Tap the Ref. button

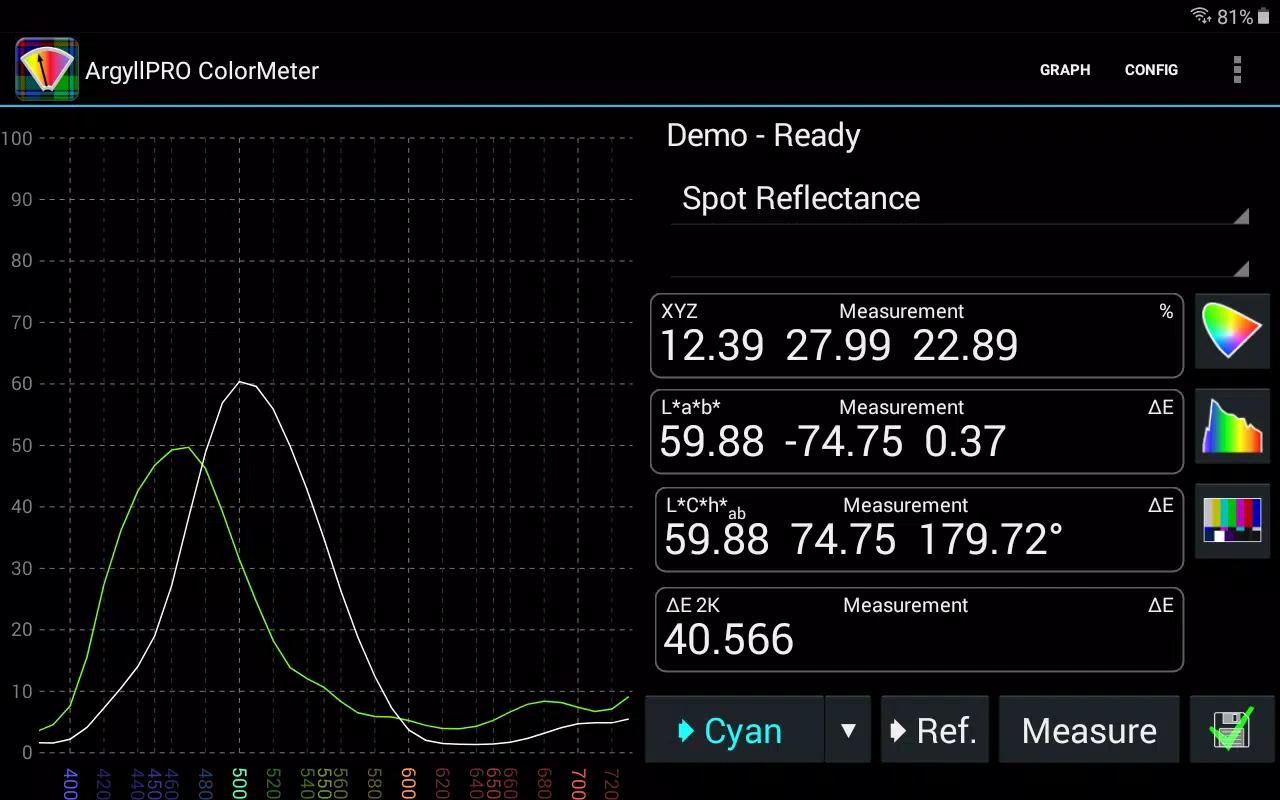pos(935,730)
